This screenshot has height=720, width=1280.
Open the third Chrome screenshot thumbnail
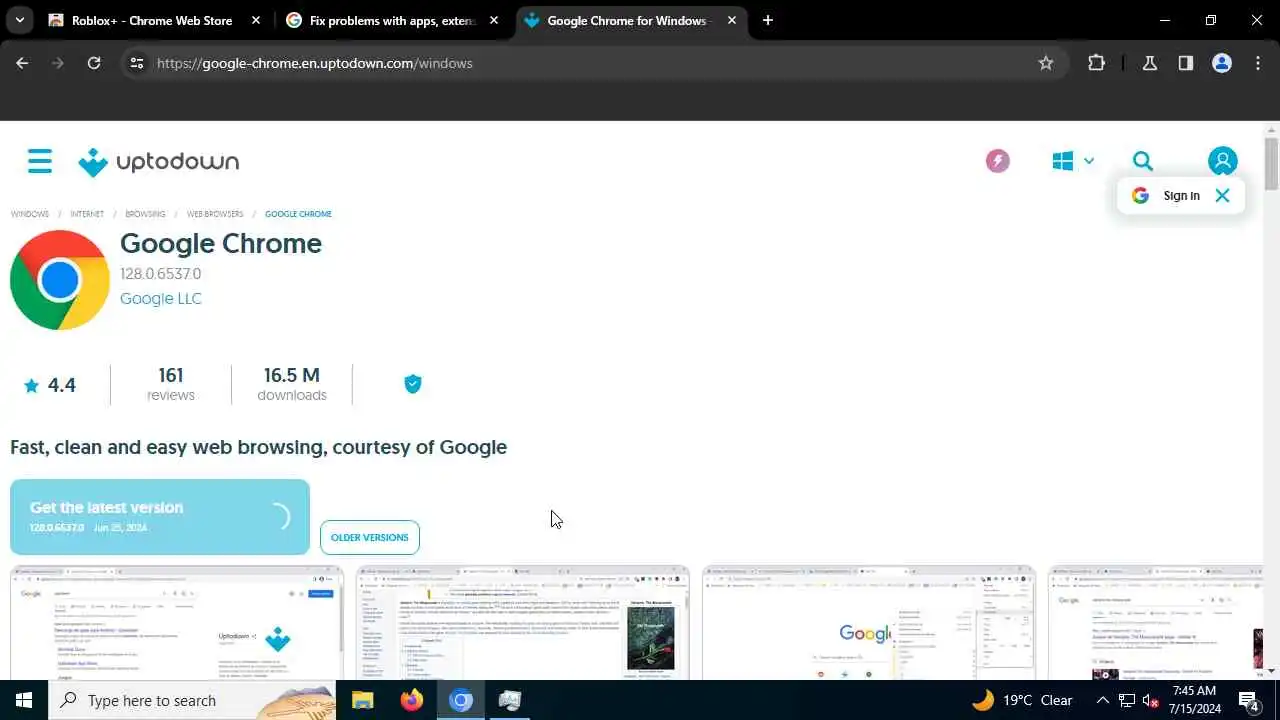click(x=869, y=623)
